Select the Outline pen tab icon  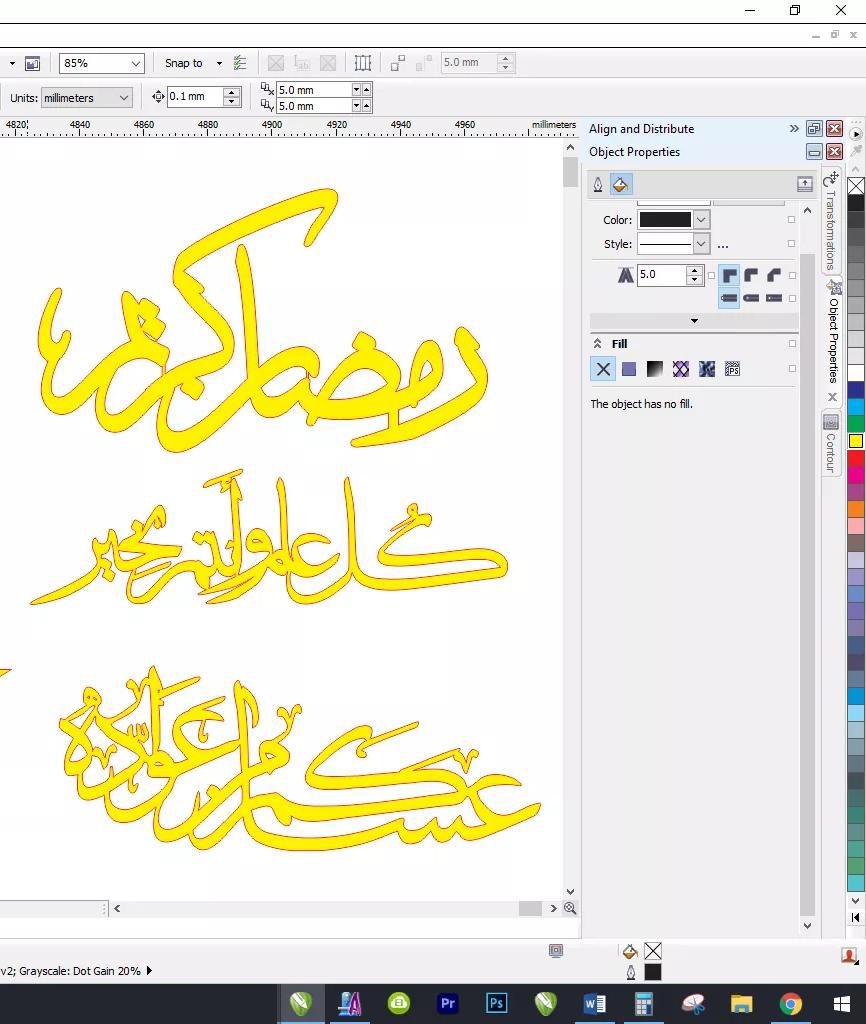tap(598, 185)
